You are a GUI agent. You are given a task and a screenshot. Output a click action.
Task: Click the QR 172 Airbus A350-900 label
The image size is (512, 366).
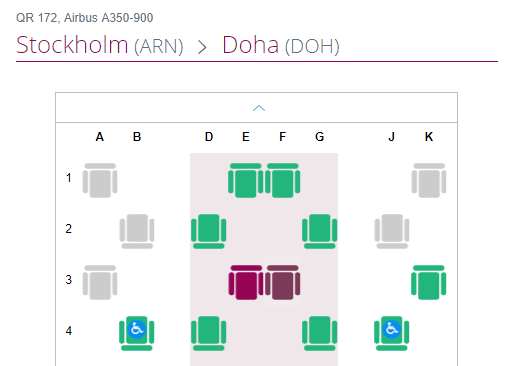[85, 18]
